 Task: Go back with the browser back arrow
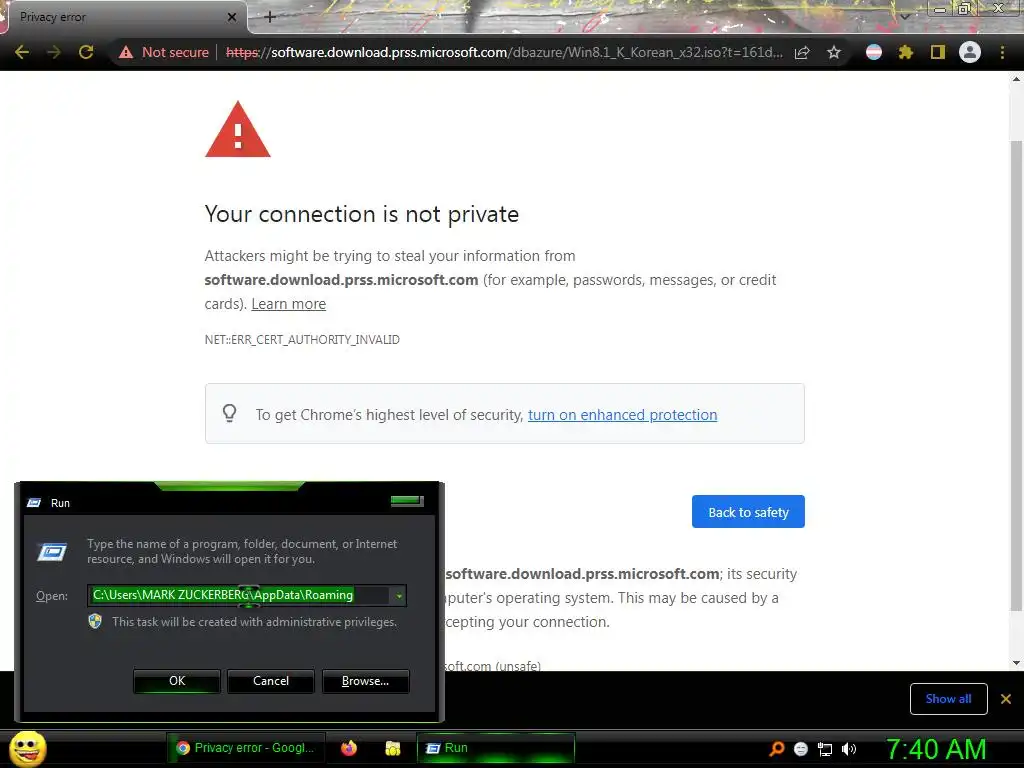click(22, 52)
